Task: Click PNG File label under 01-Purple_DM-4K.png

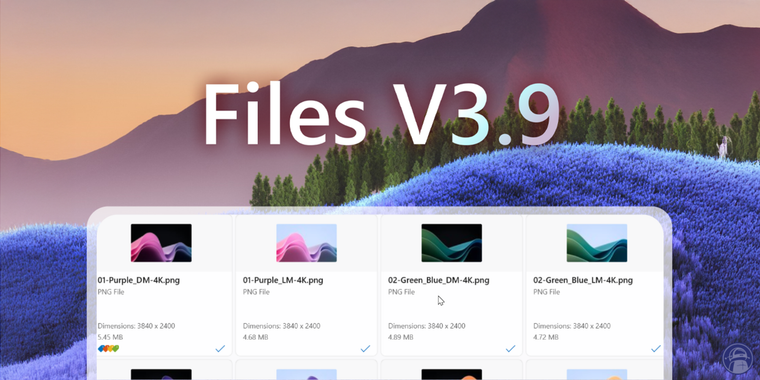Action: (x=111, y=292)
